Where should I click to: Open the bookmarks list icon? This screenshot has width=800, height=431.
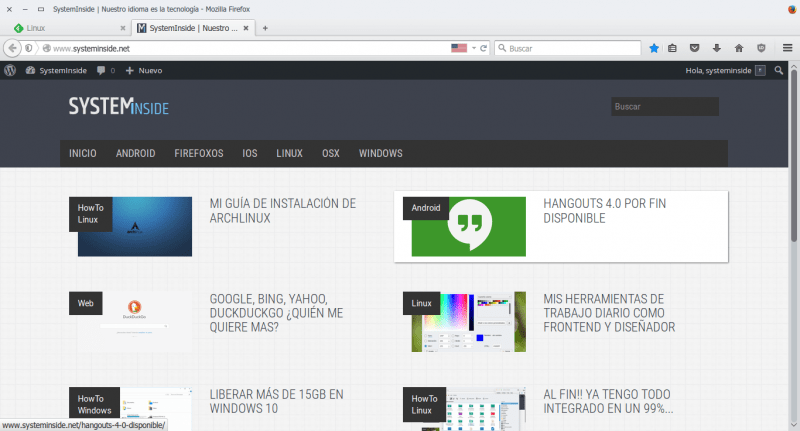pyautogui.click(x=673, y=47)
